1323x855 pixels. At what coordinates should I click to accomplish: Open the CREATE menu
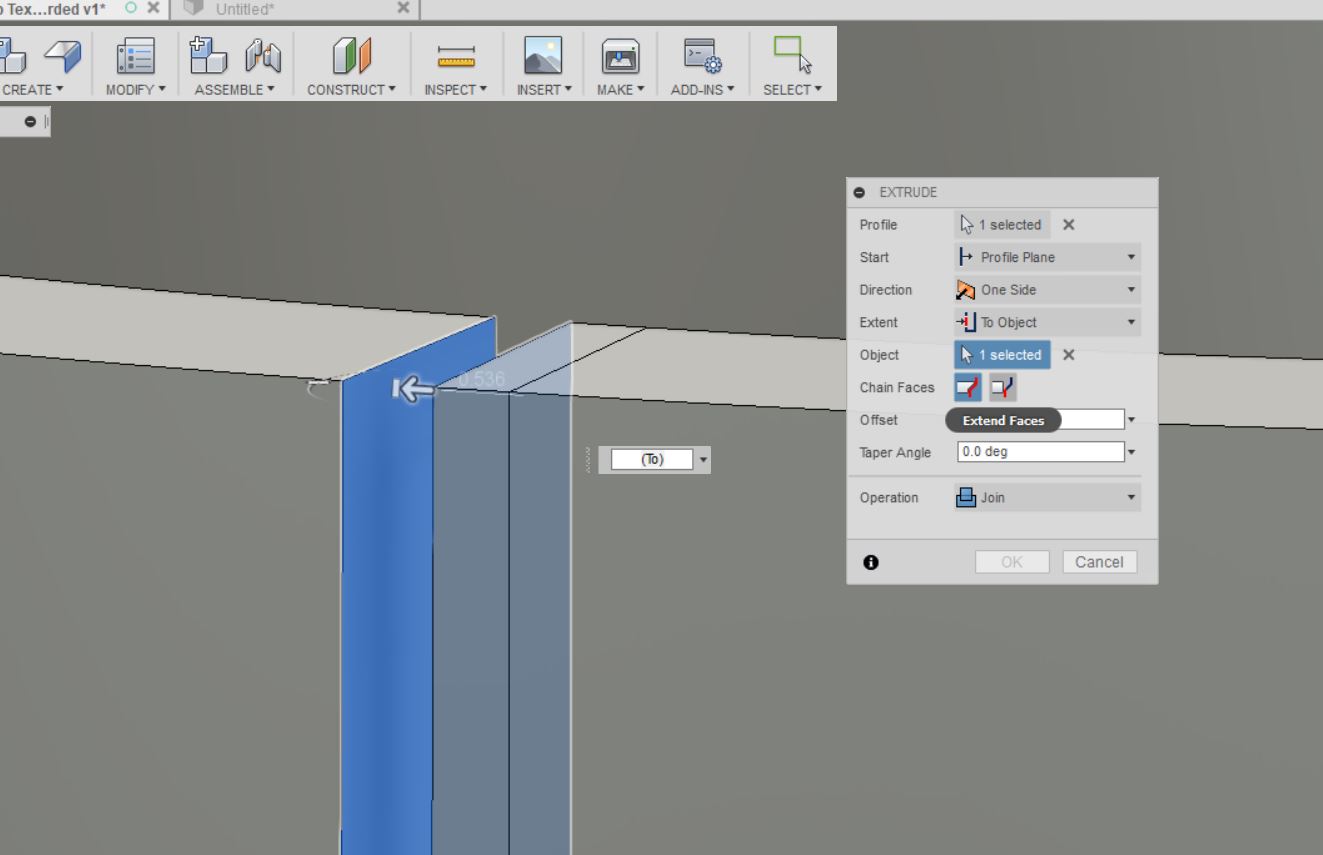[x=32, y=90]
